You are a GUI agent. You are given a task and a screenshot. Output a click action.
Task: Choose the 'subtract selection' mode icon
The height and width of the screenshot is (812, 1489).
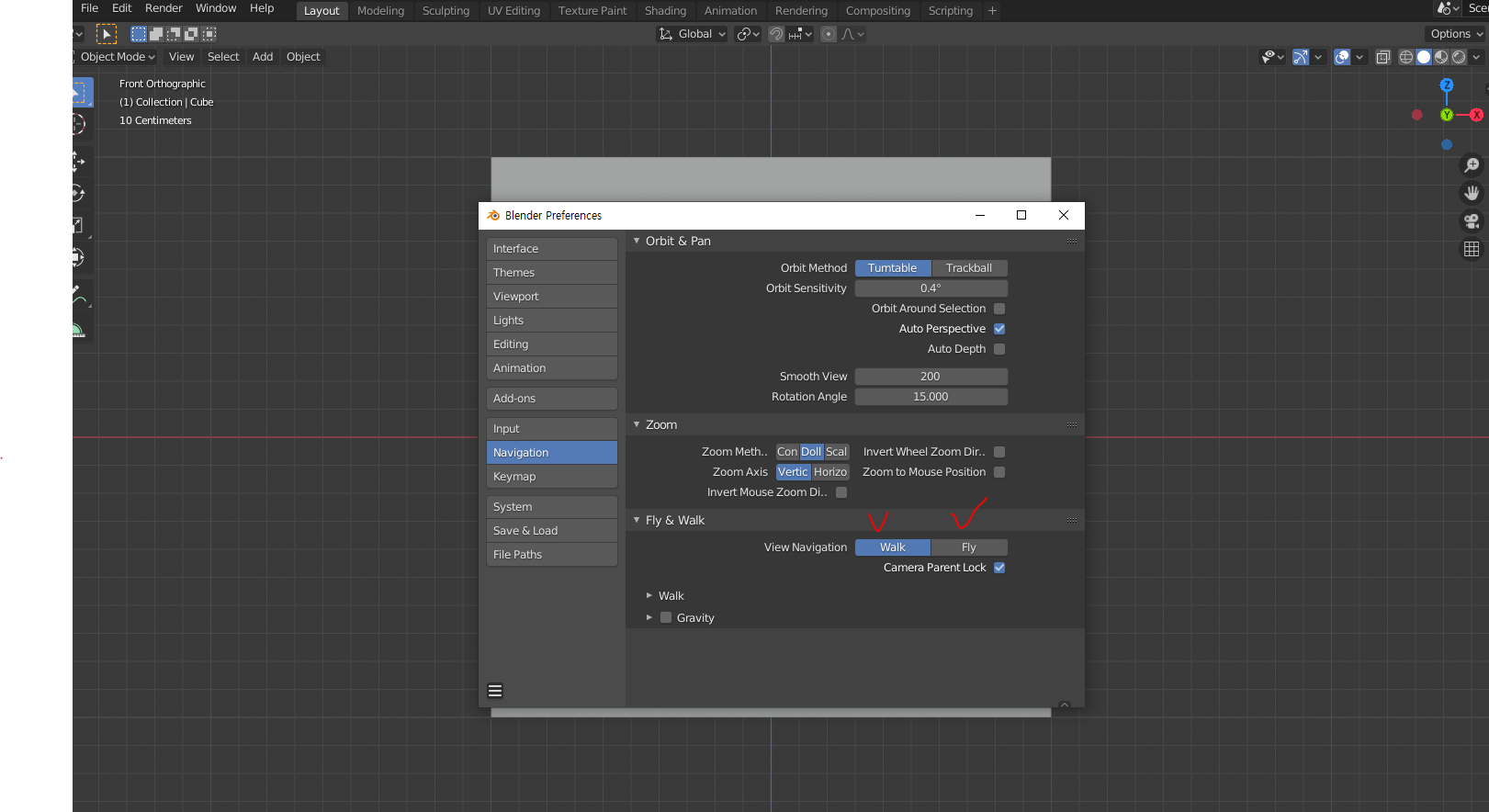coord(174,34)
